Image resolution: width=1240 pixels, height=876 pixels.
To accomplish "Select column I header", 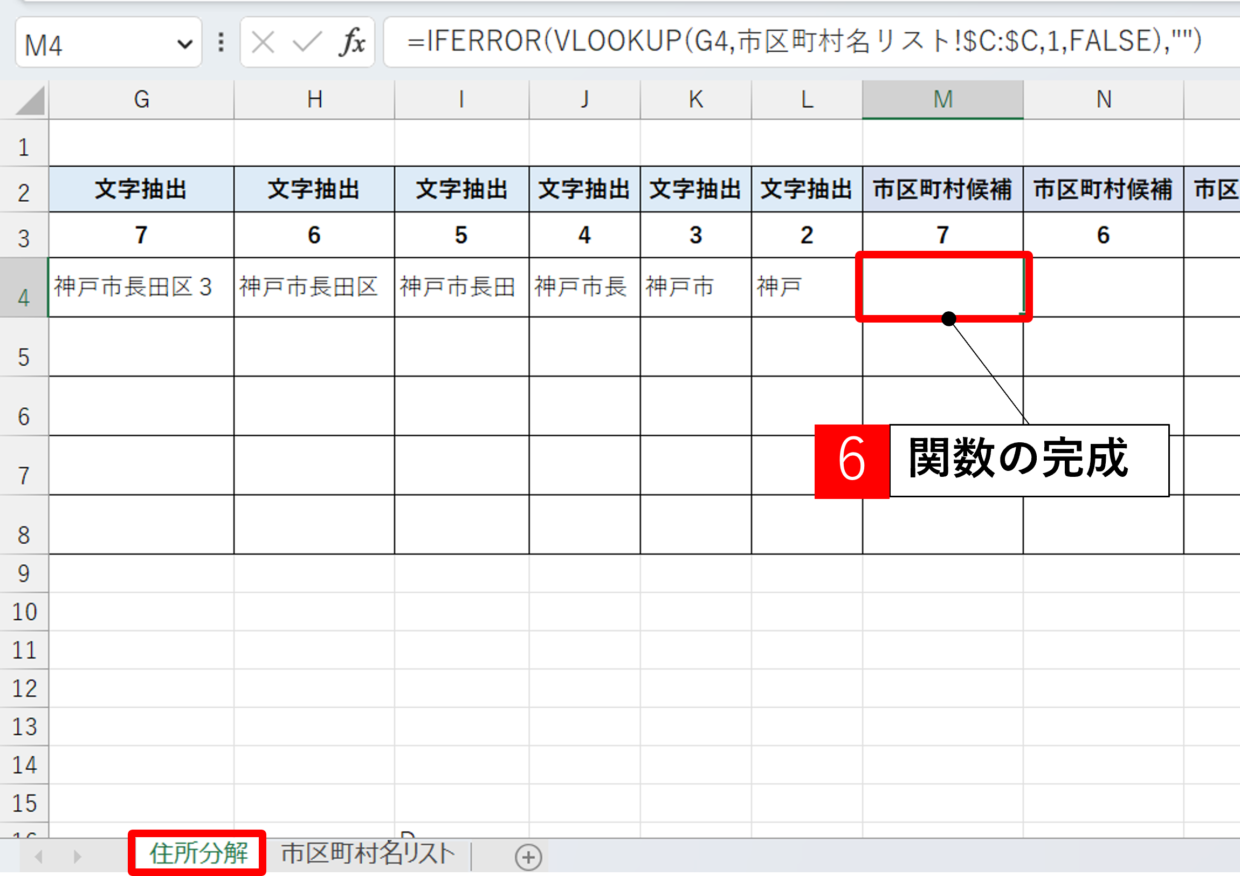I will click(x=461, y=99).
